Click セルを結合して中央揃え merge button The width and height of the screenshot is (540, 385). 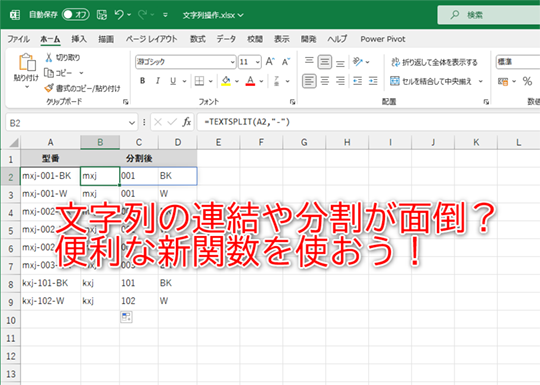click(x=430, y=81)
